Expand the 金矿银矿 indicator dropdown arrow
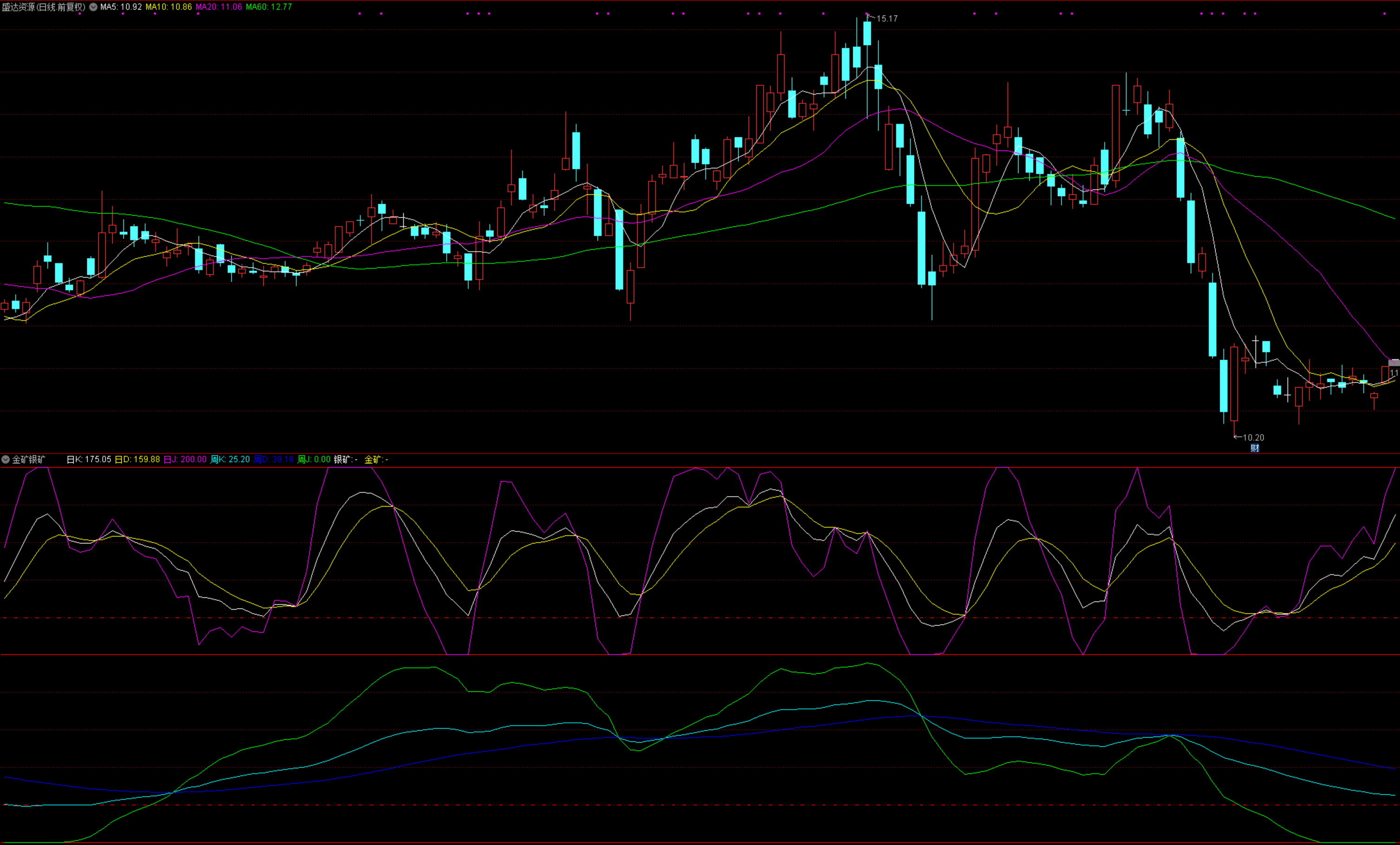1400x845 pixels. (6, 459)
